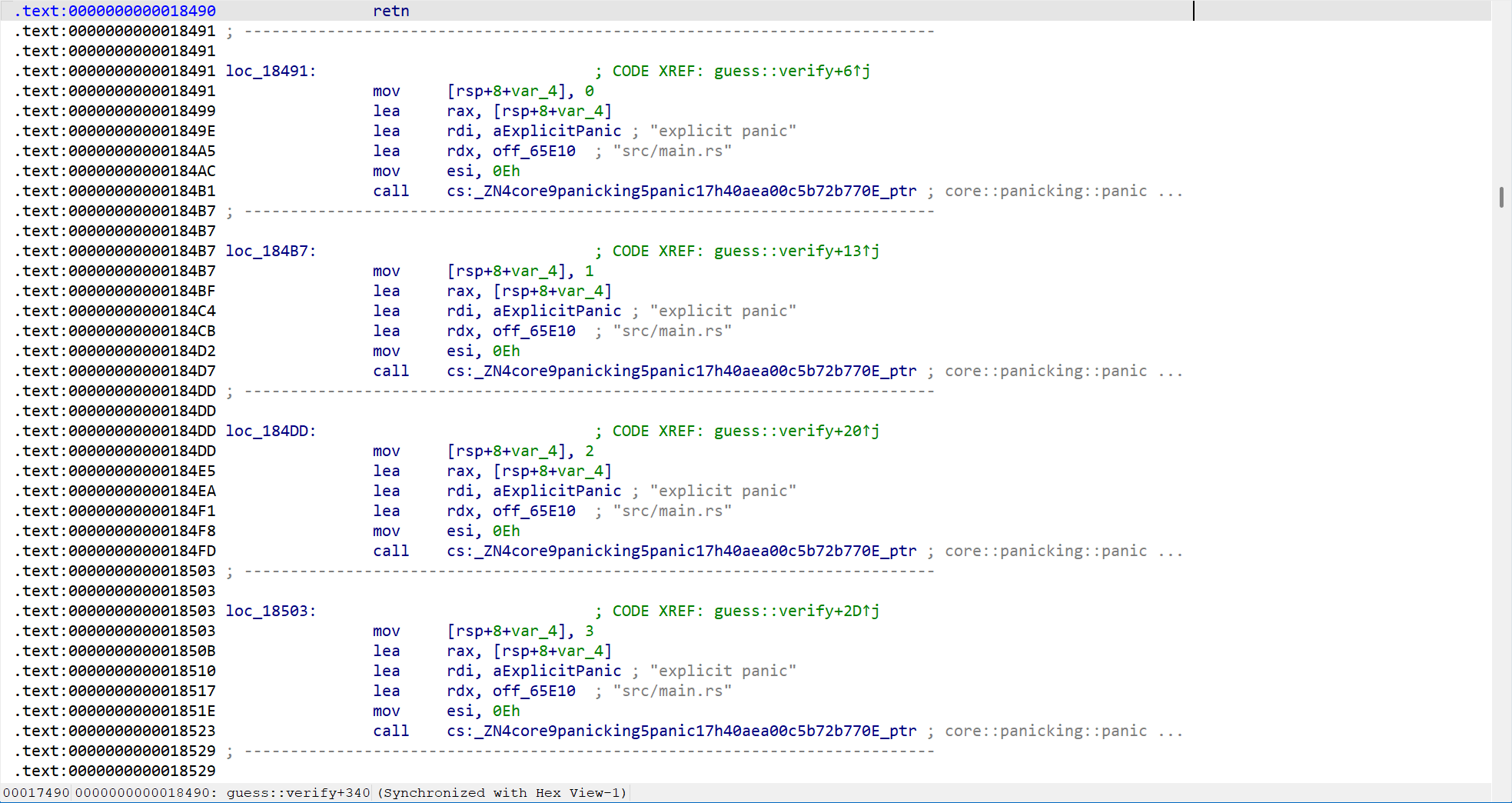1512x803 pixels.
Task: Follow the guess::verify+2D code xref
Action: 796,611
